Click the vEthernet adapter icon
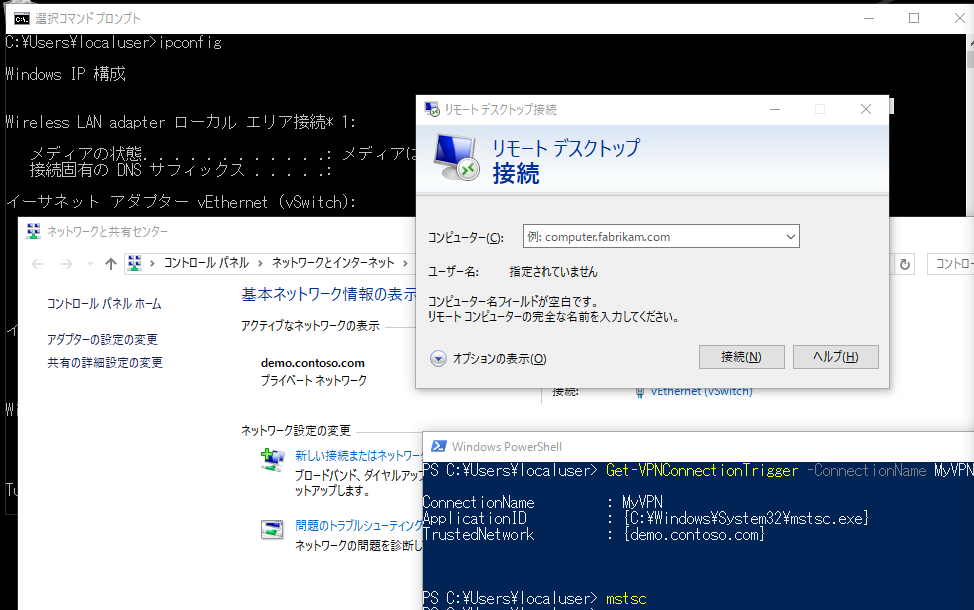The height and width of the screenshot is (610, 974). point(639,392)
